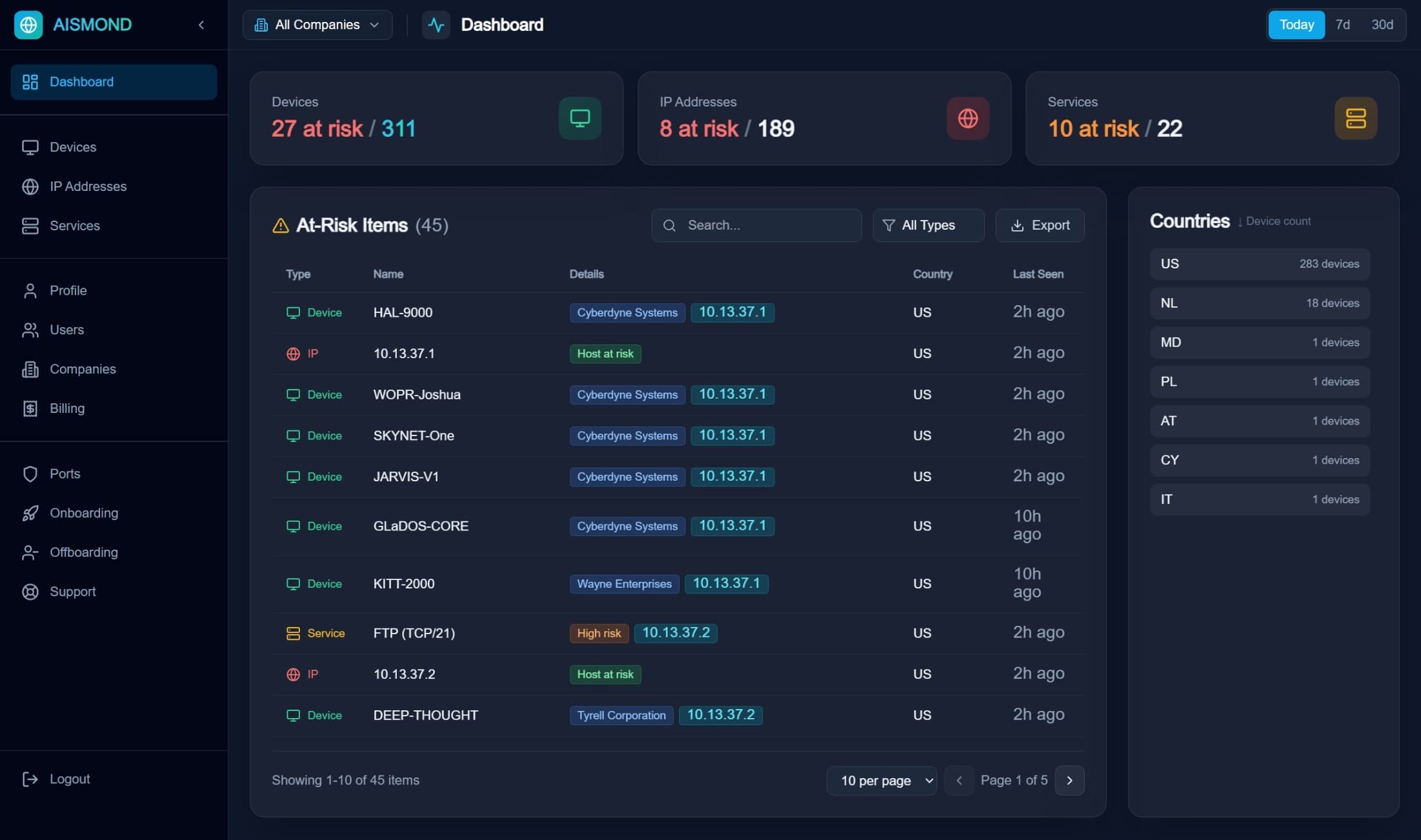
Task: Open the All Types filter dropdown
Action: click(928, 225)
